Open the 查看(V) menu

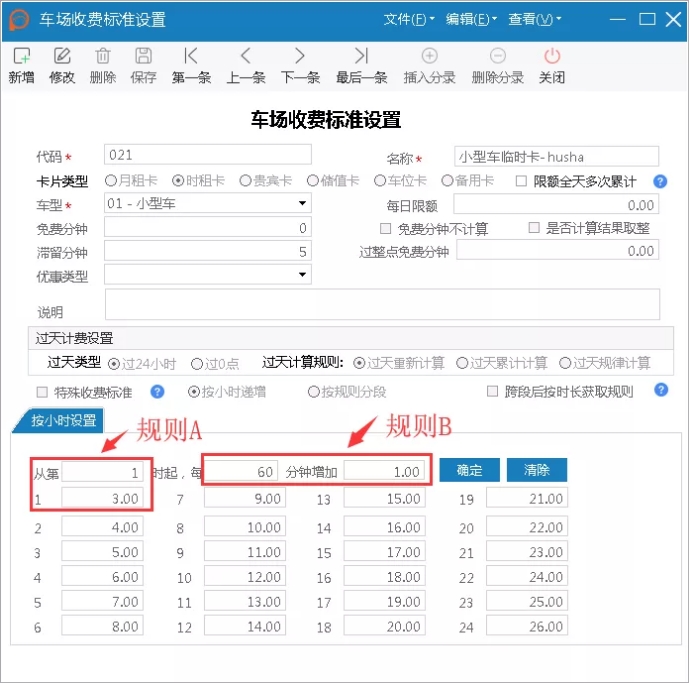(534, 19)
